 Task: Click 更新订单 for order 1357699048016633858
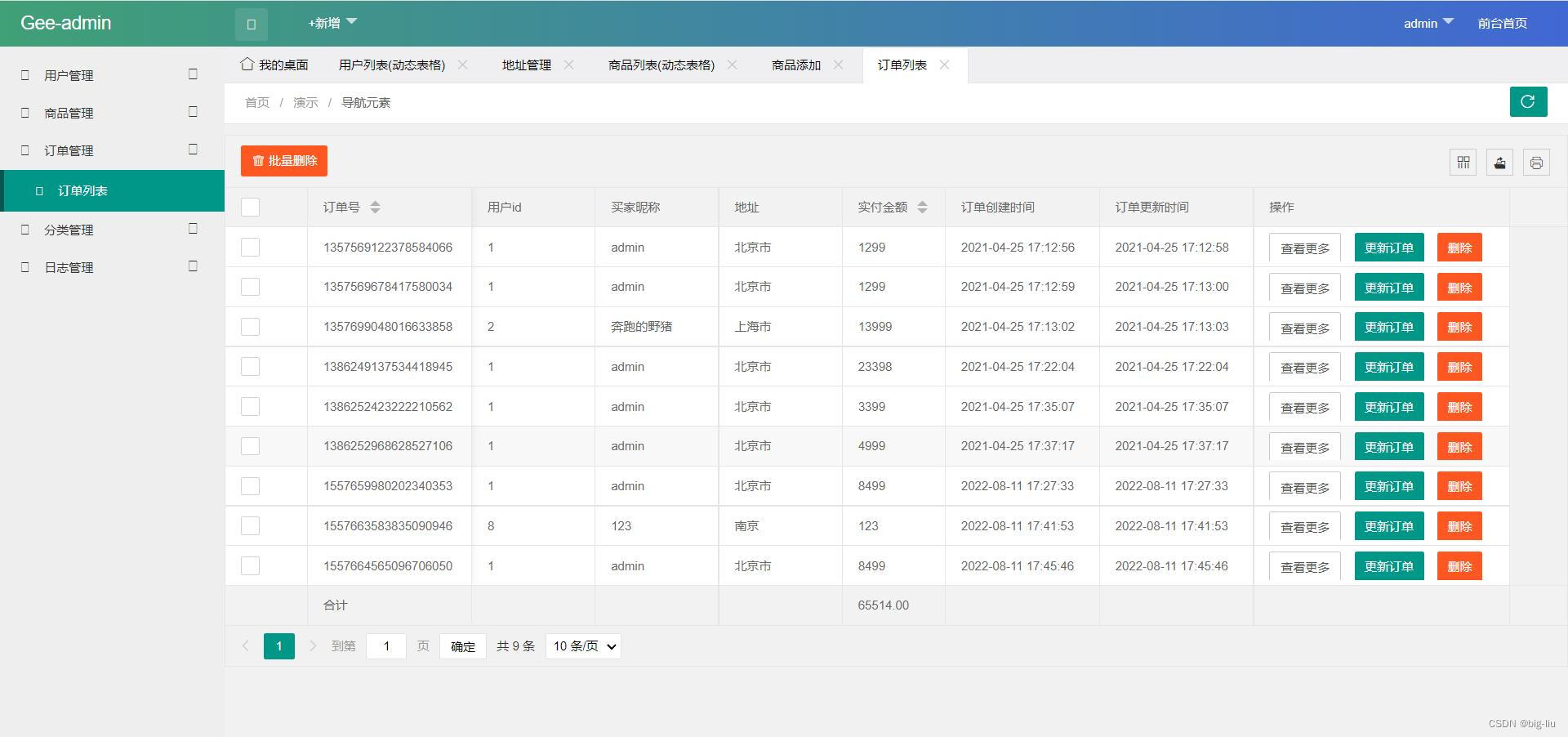(1389, 327)
